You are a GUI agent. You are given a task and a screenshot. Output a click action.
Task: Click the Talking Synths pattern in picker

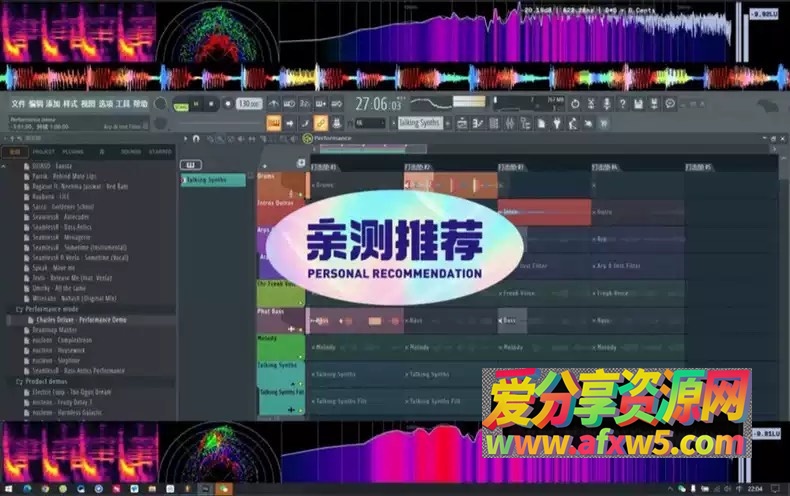coord(213,180)
